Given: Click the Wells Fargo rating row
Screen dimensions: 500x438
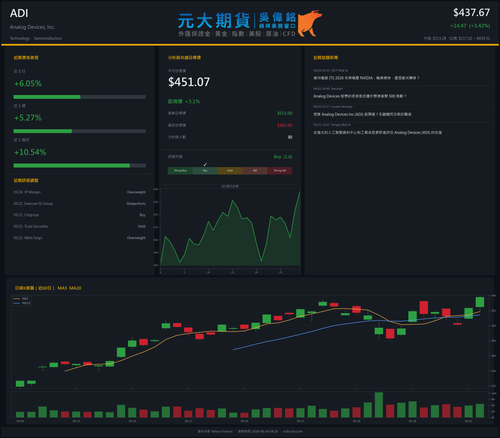Looking at the screenshot, I should [80, 238].
